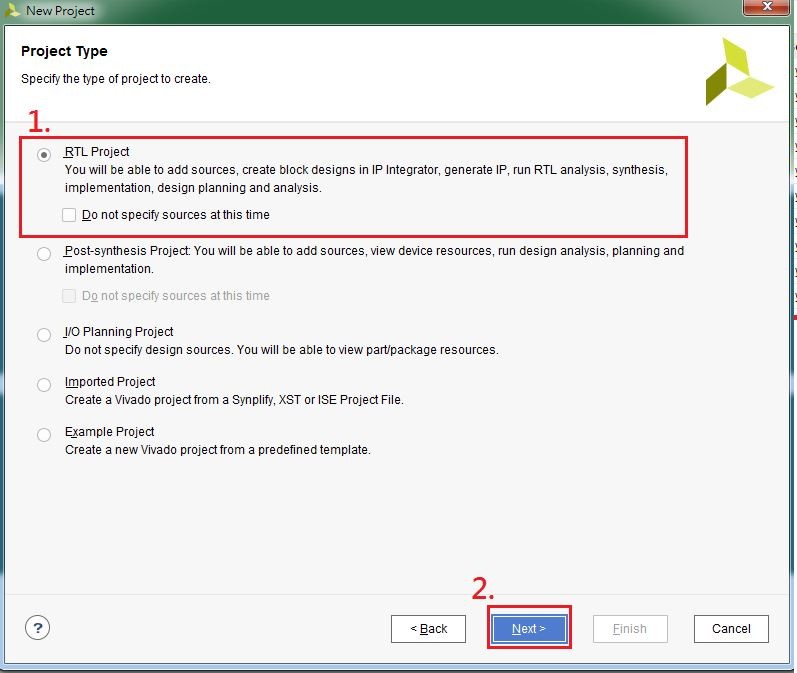Image resolution: width=797 pixels, height=673 pixels.
Task: Select the Example Project radio button
Action: (x=44, y=435)
